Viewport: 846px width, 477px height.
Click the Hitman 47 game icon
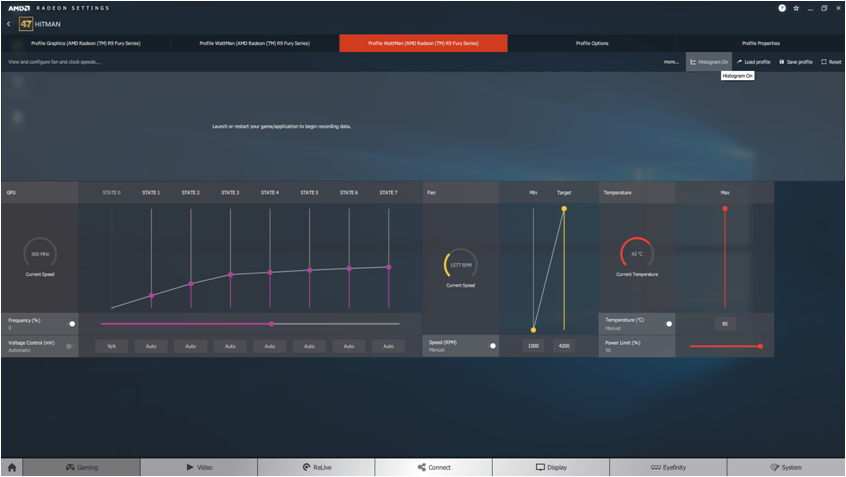(25, 24)
